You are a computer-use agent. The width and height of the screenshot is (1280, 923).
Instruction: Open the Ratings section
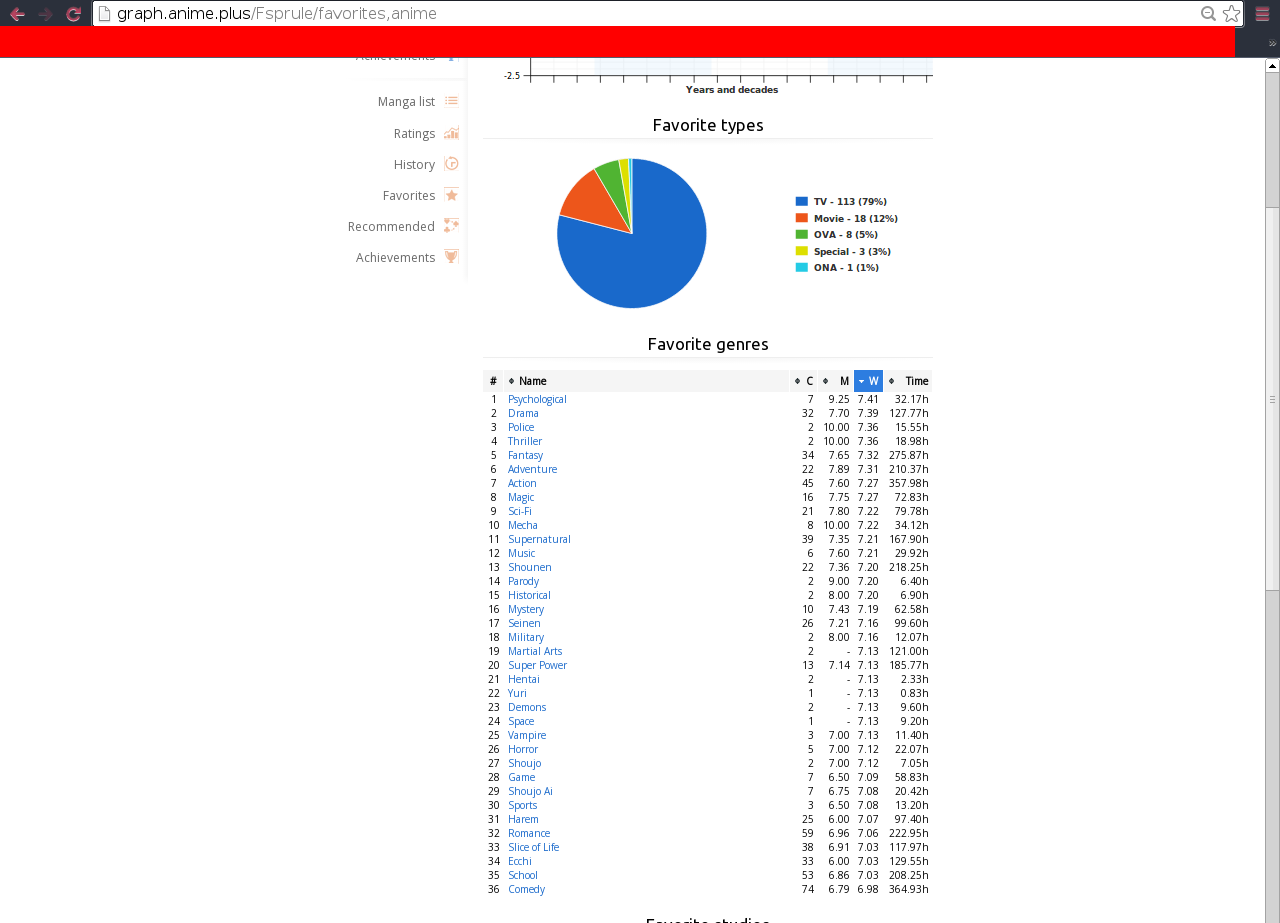coord(414,134)
